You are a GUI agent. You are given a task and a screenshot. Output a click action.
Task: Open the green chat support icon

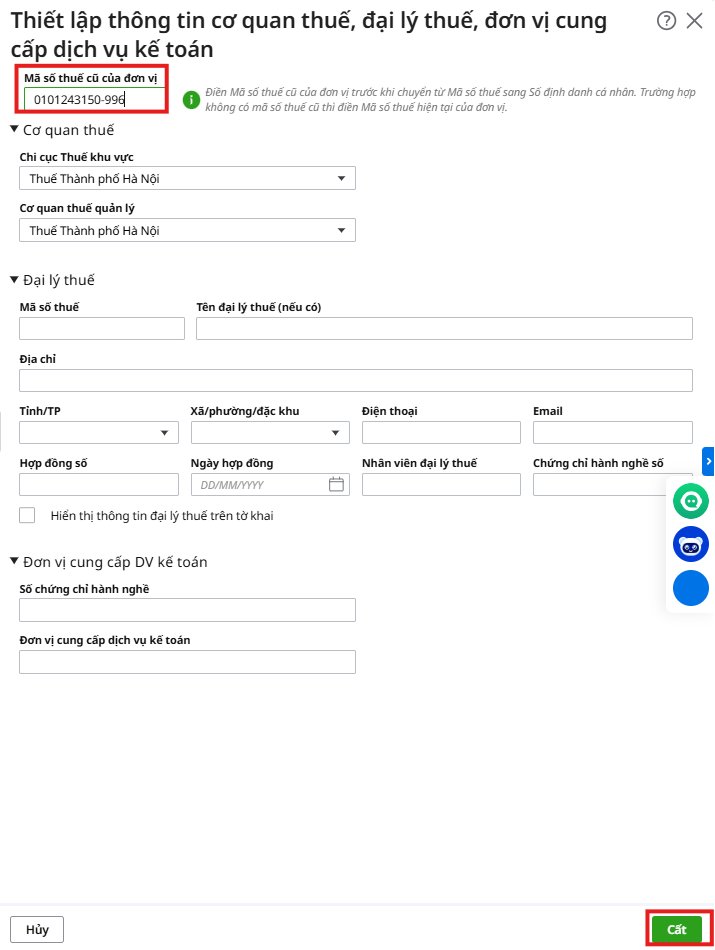pyautogui.click(x=691, y=501)
